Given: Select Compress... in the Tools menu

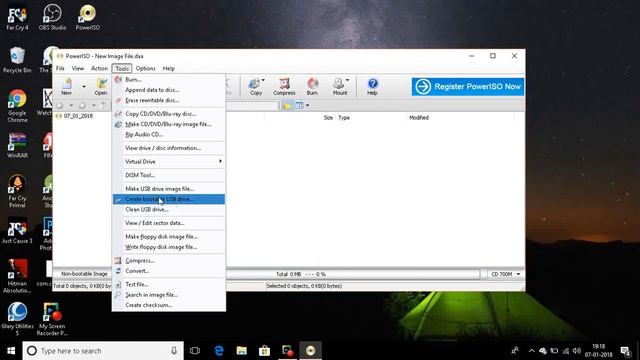Looking at the screenshot, I should click(169, 260).
